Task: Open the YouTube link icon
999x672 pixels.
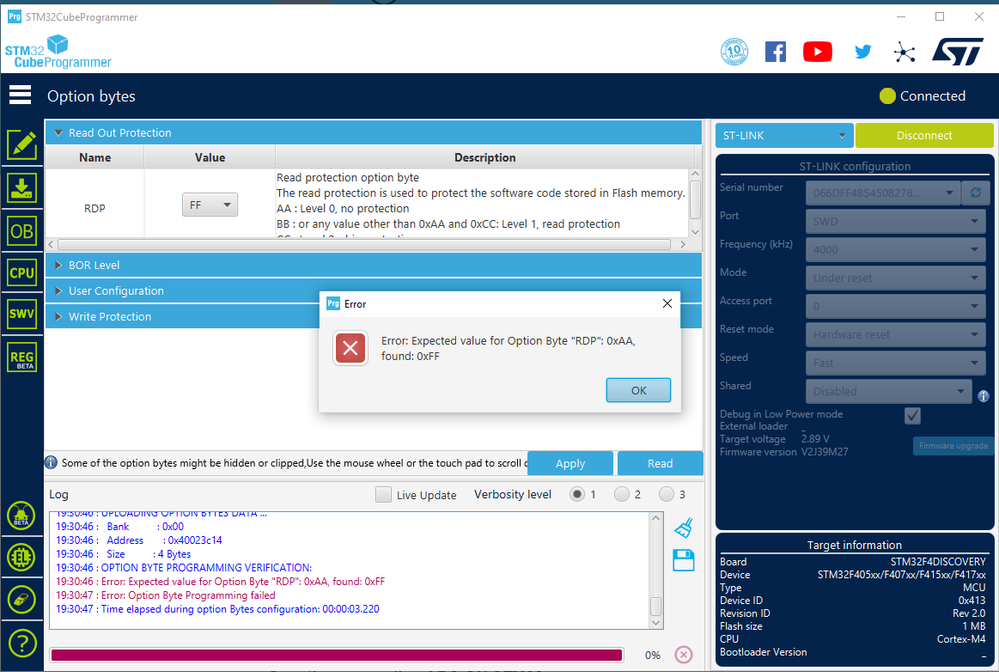Action: [817, 52]
